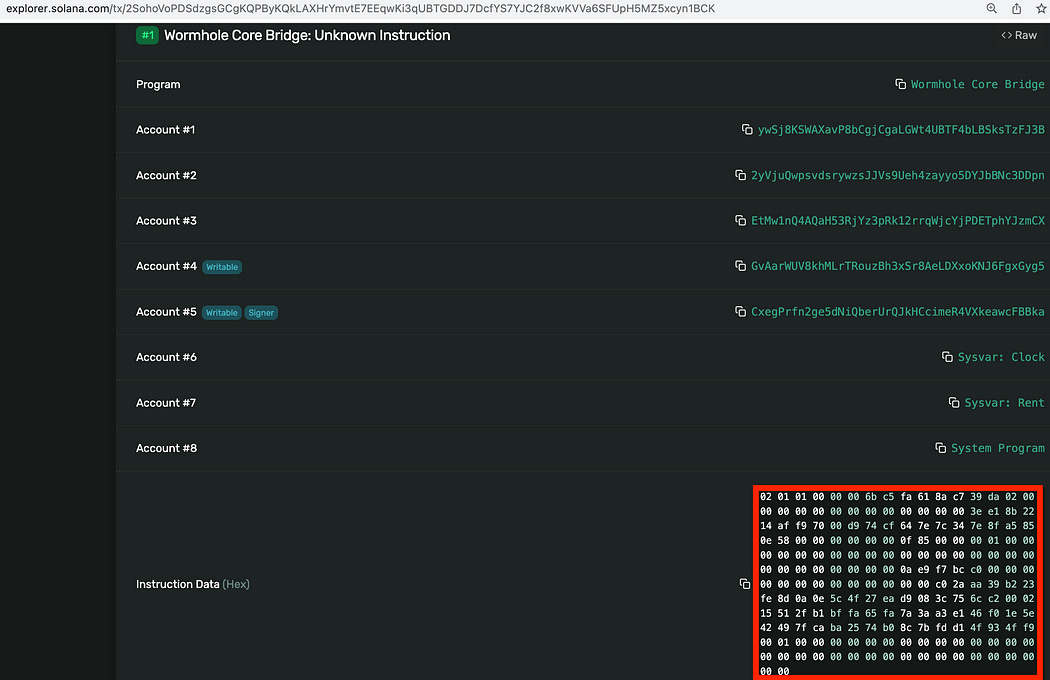Copy Account #1 address ywSj8KSW
The image size is (1050, 680).
(747, 130)
